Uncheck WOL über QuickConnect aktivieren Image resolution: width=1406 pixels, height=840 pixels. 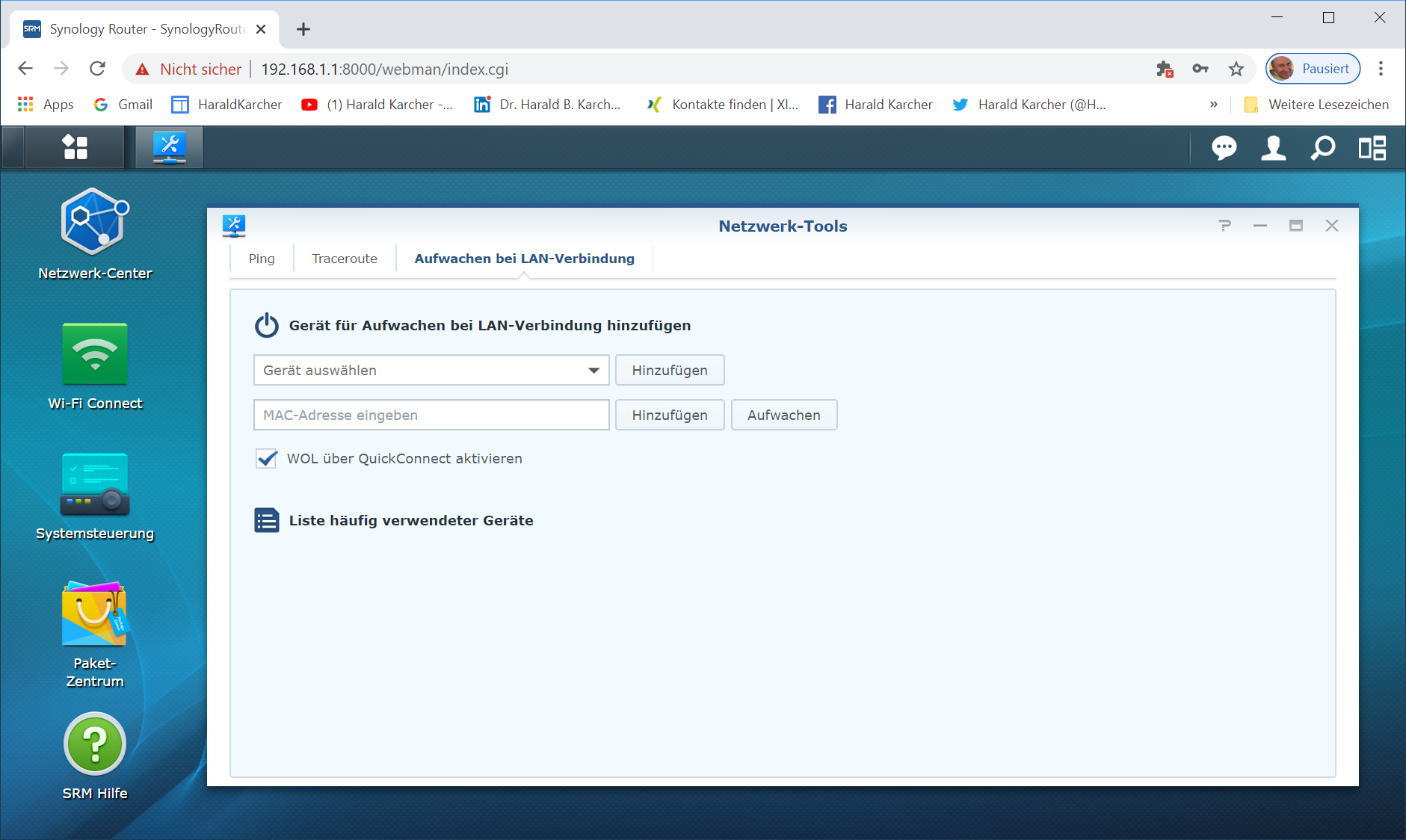(x=267, y=459)
